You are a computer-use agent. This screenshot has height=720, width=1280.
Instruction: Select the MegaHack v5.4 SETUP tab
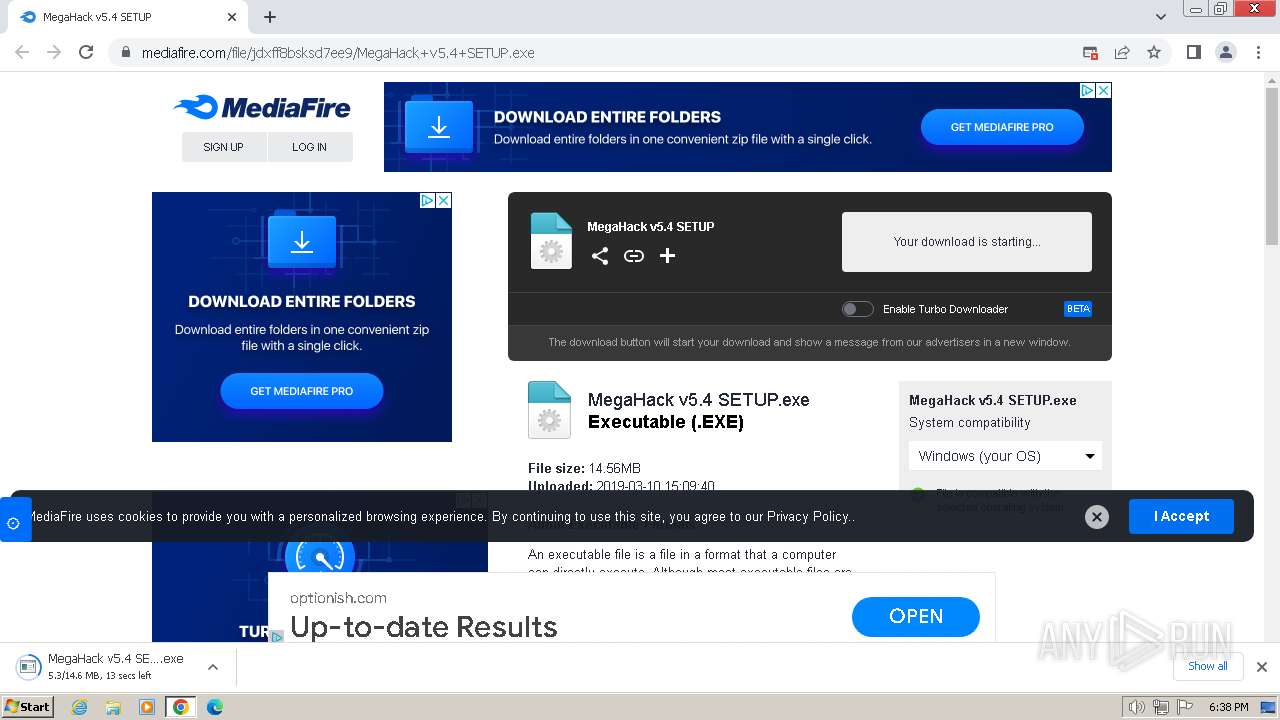point(127,17)
